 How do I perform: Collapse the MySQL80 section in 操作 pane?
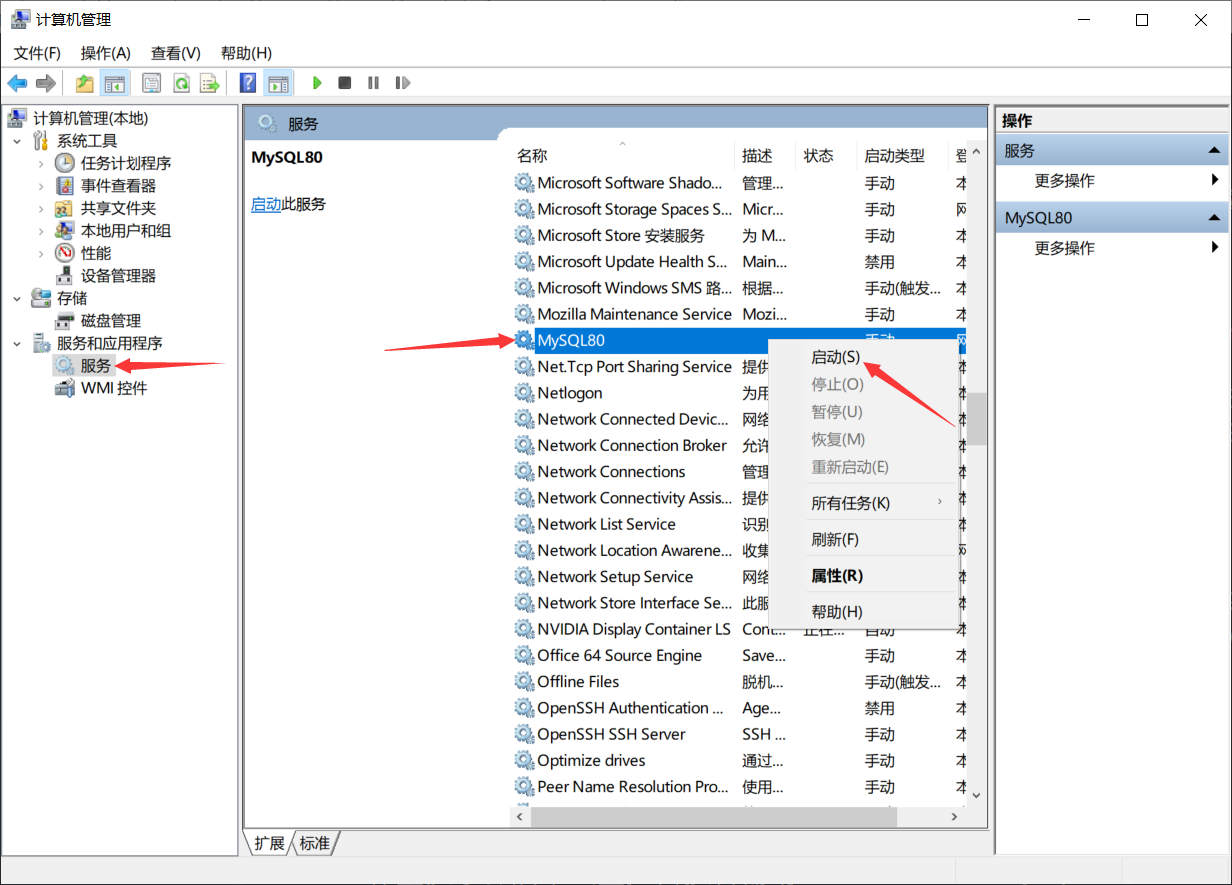coord(1214,218)
